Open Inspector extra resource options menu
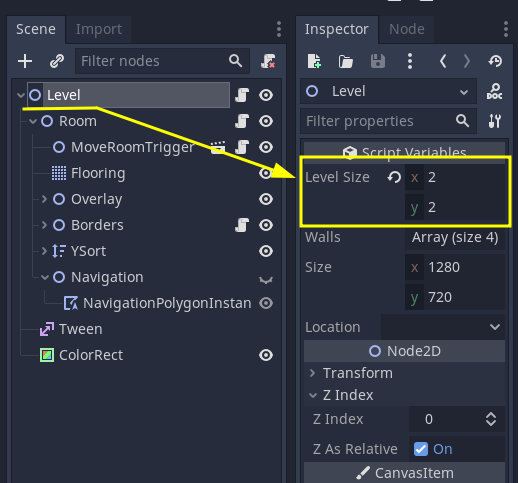This screenshot has height=483, width=518. tap(410, 61)
